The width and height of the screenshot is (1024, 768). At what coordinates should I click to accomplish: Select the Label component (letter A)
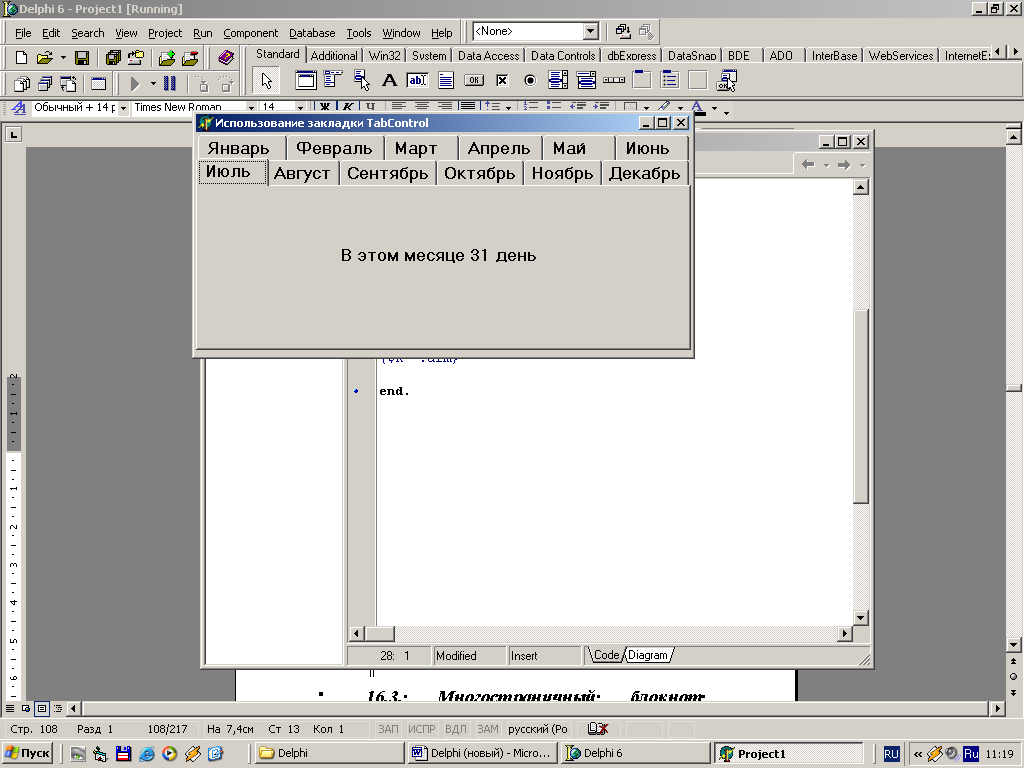(389, 80)
